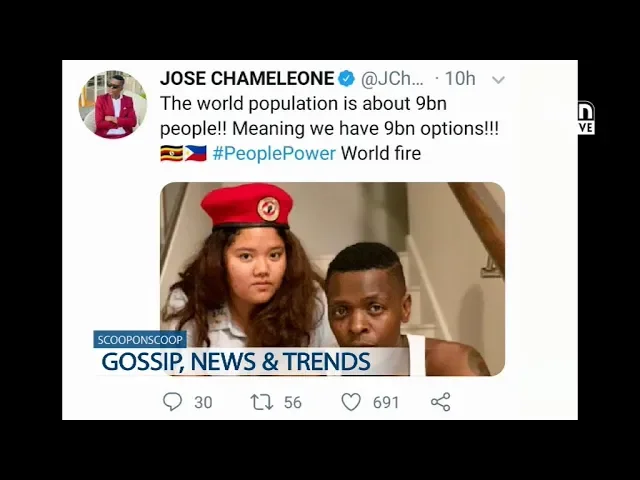
Task: Open the @JCh... handle link
Action: (x=392, y=78)
